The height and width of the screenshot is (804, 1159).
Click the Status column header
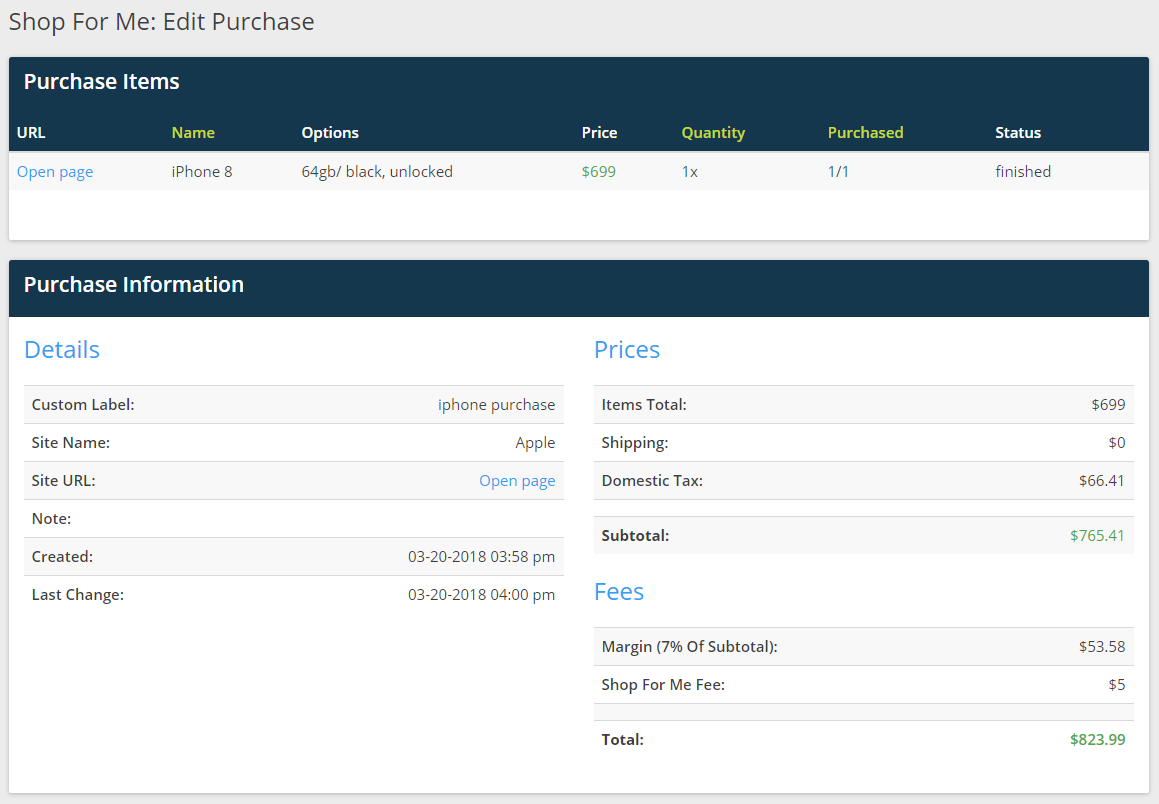[x=1018, y=133]
